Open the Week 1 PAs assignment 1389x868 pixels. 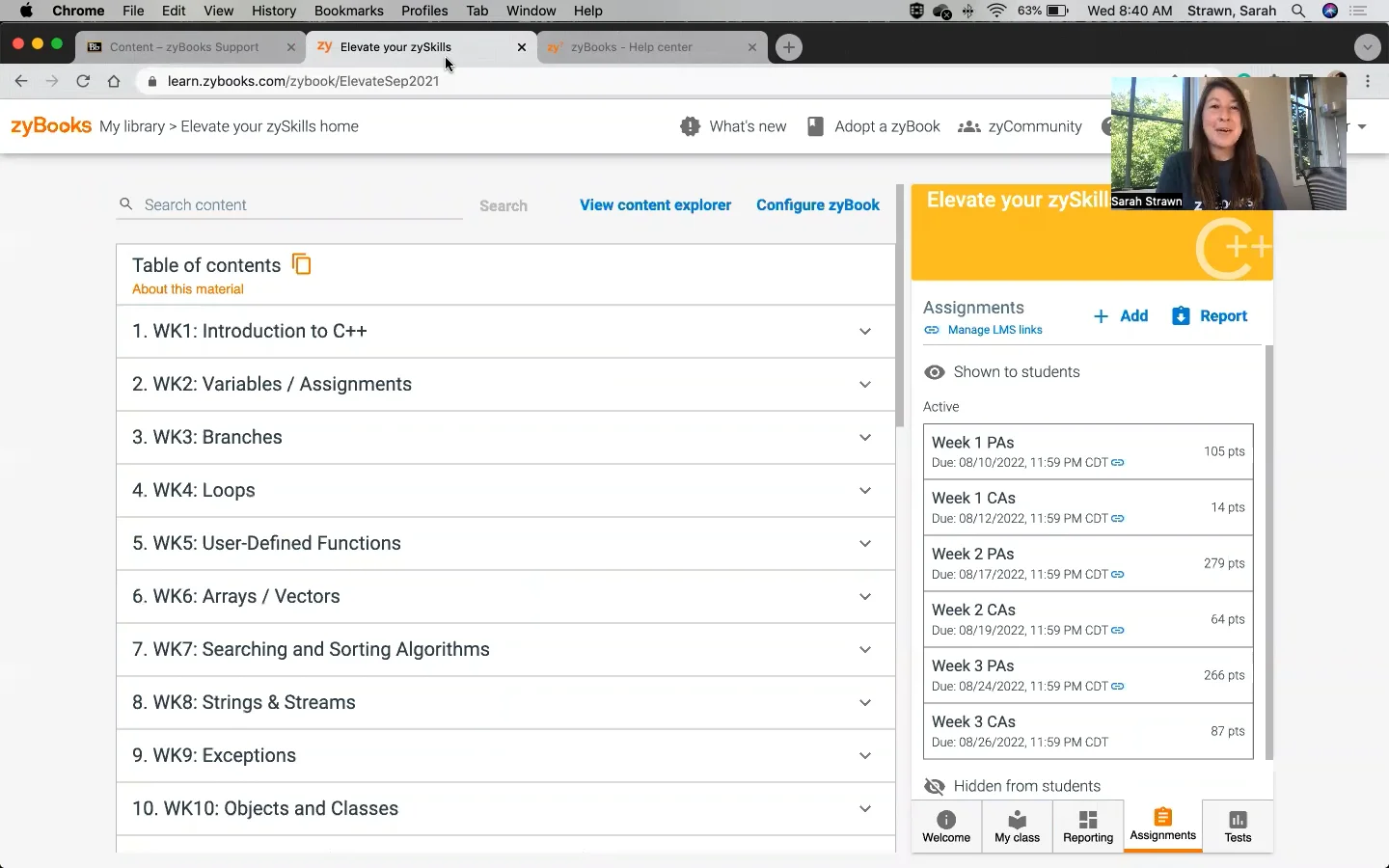point(1088,451)
